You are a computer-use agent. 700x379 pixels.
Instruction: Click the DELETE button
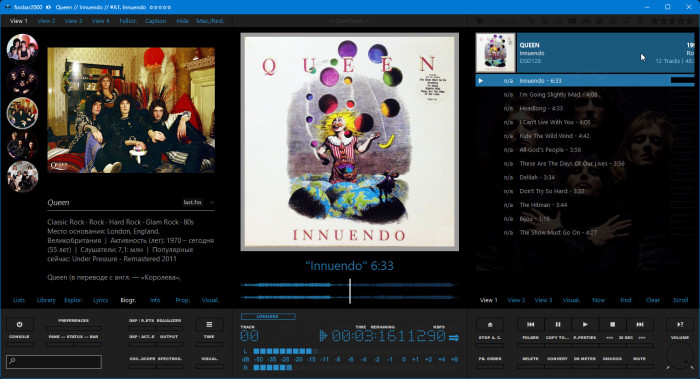coord(530,358)
